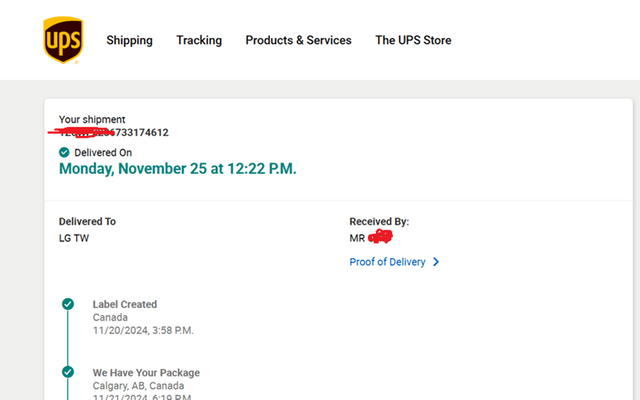Click the green Delivered On checkmark icon

[x=65, y=152]
